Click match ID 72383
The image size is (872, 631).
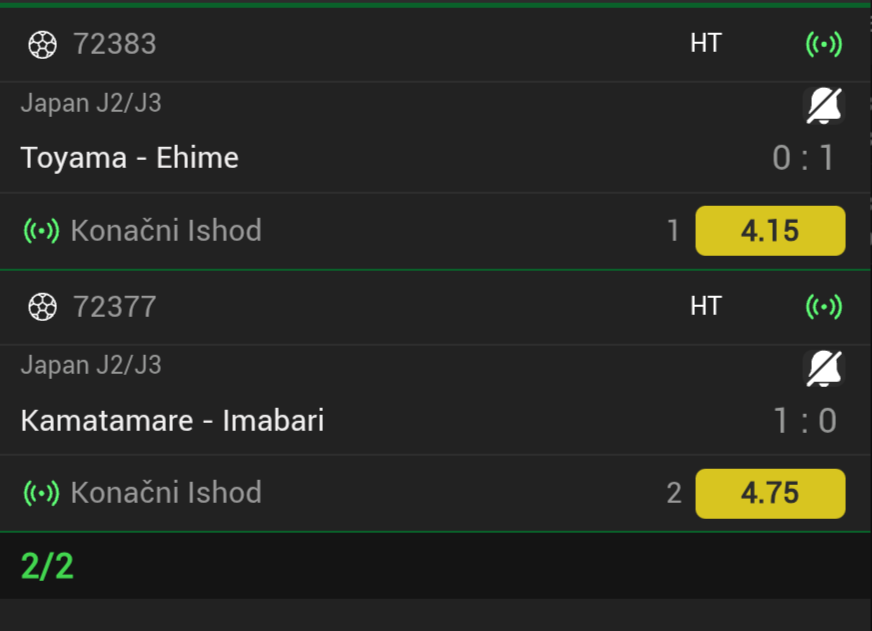pos(114,44)
